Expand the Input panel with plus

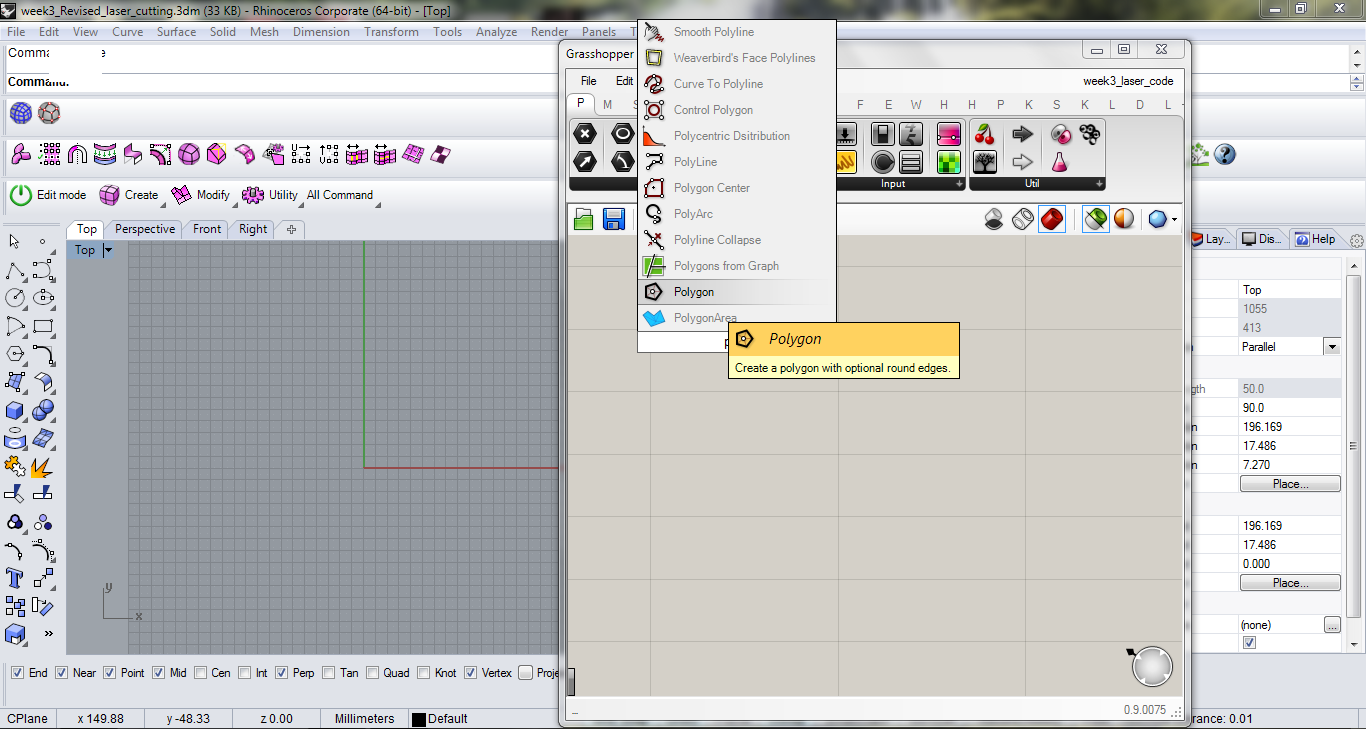click(x=960, y=184)
